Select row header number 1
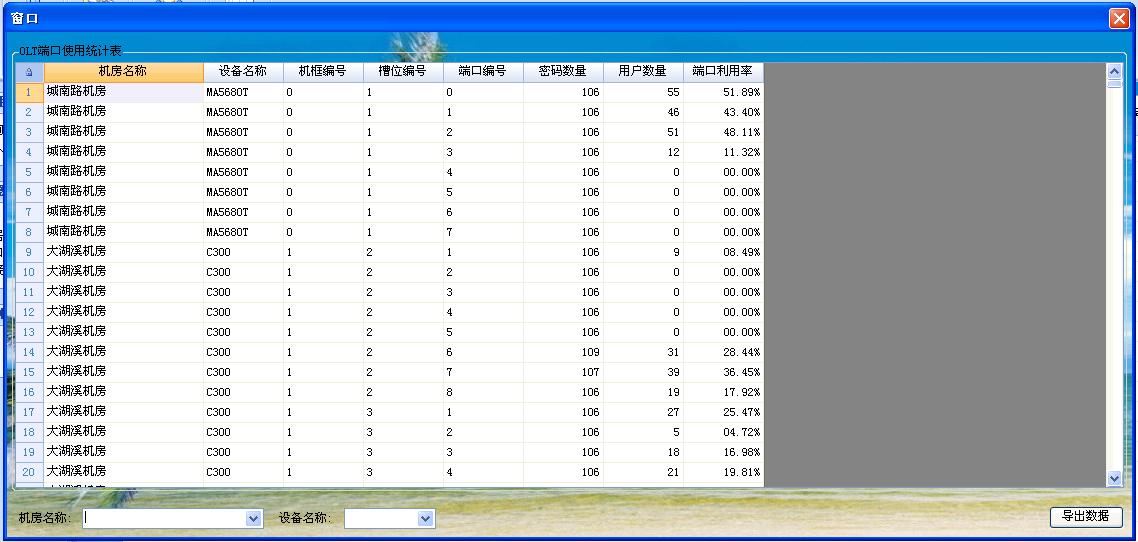This screenshot has height=542, width=1138. point(29,92)
